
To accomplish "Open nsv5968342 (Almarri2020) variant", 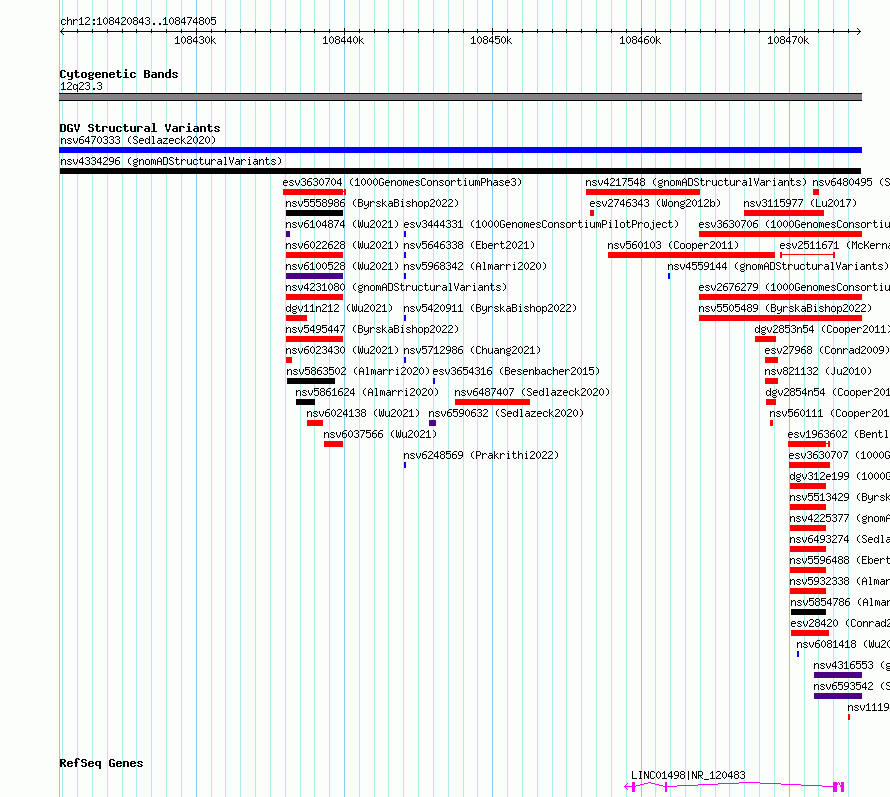I will coord(475,266).
